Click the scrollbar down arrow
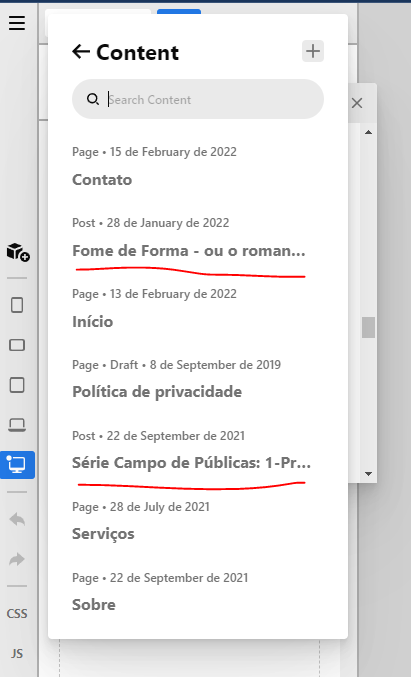 pyautogui.click(x=368, y=474)
